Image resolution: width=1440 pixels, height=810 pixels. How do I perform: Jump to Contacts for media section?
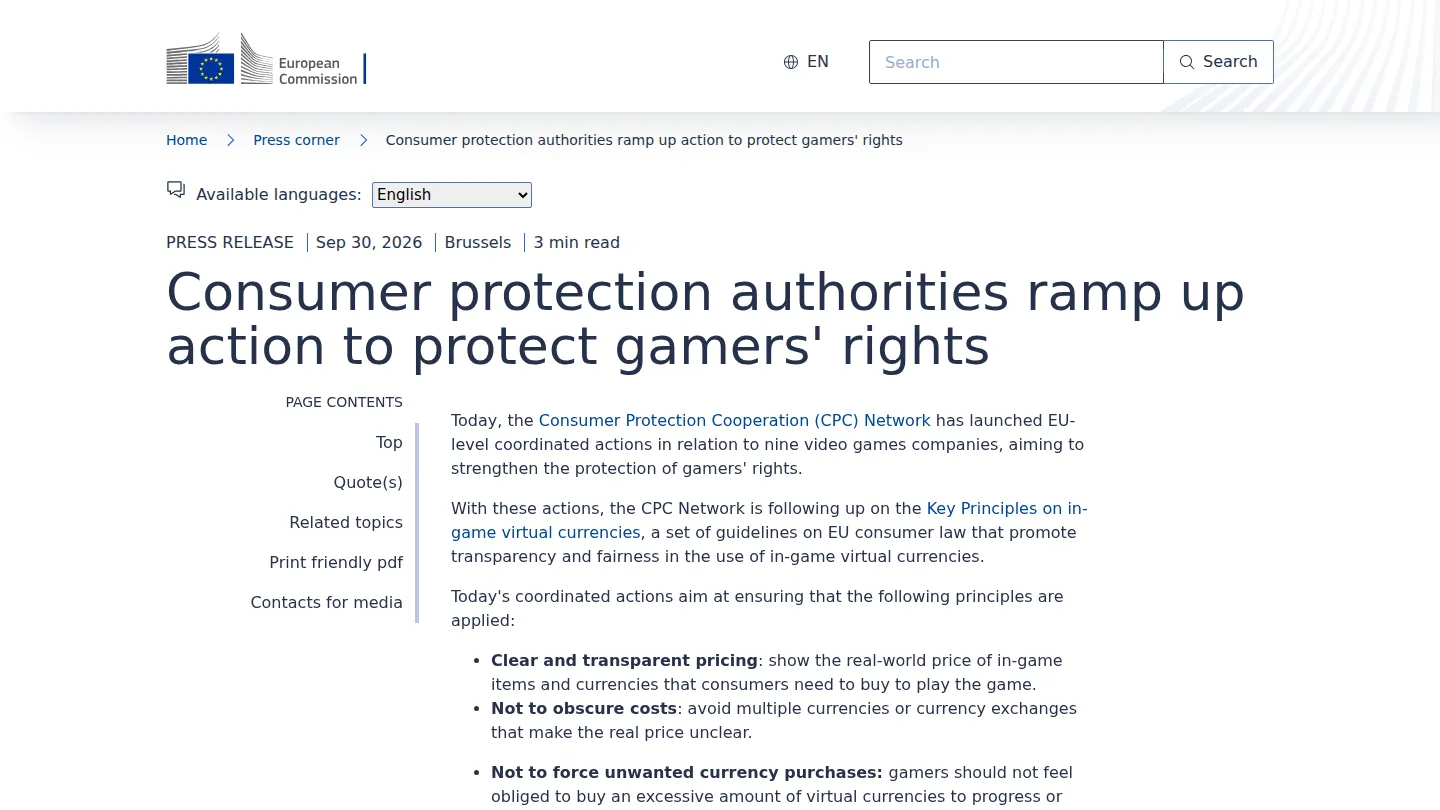tap(326, 602)
